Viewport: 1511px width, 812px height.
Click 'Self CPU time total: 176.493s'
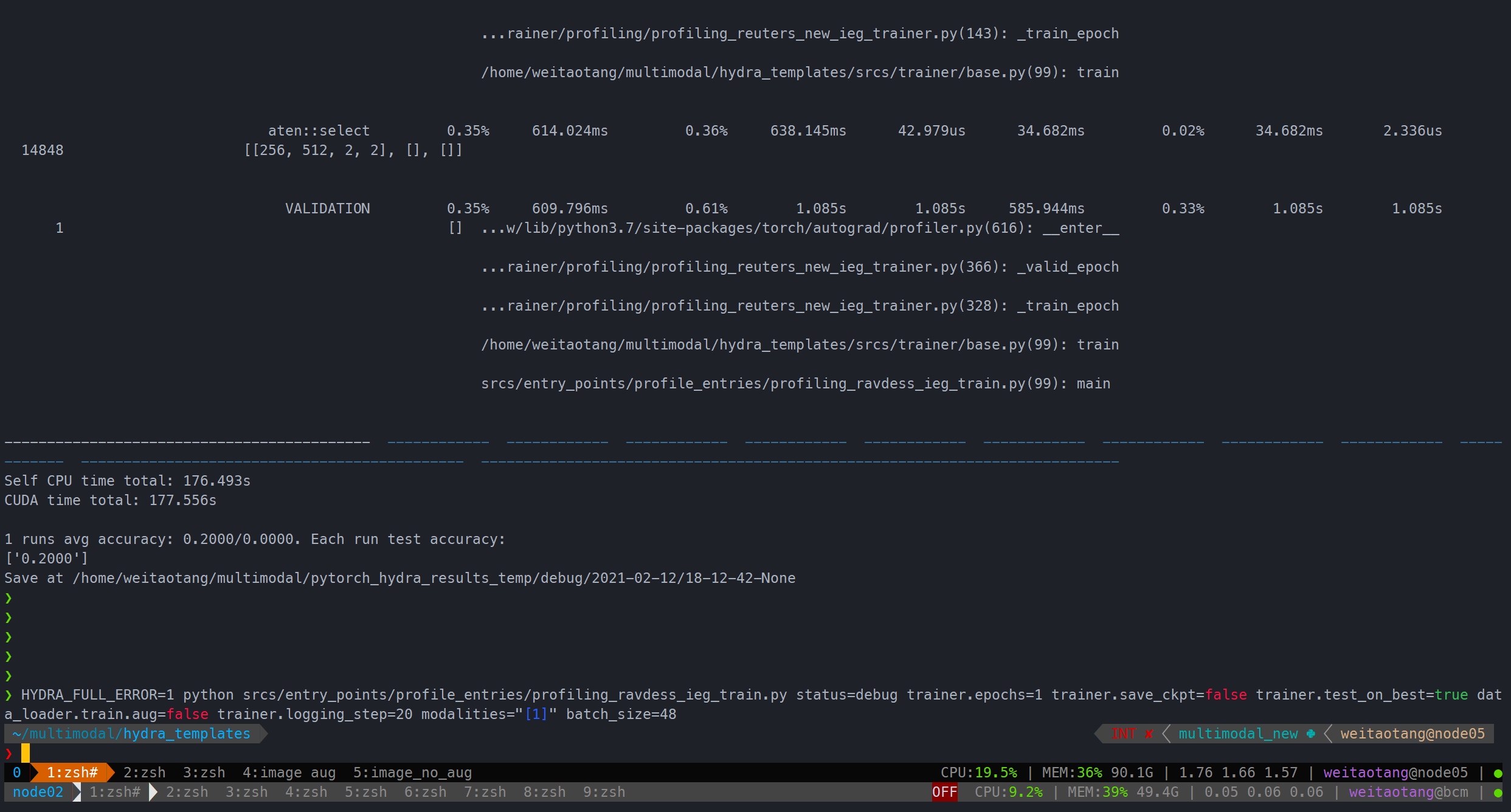tap(128, 481)
